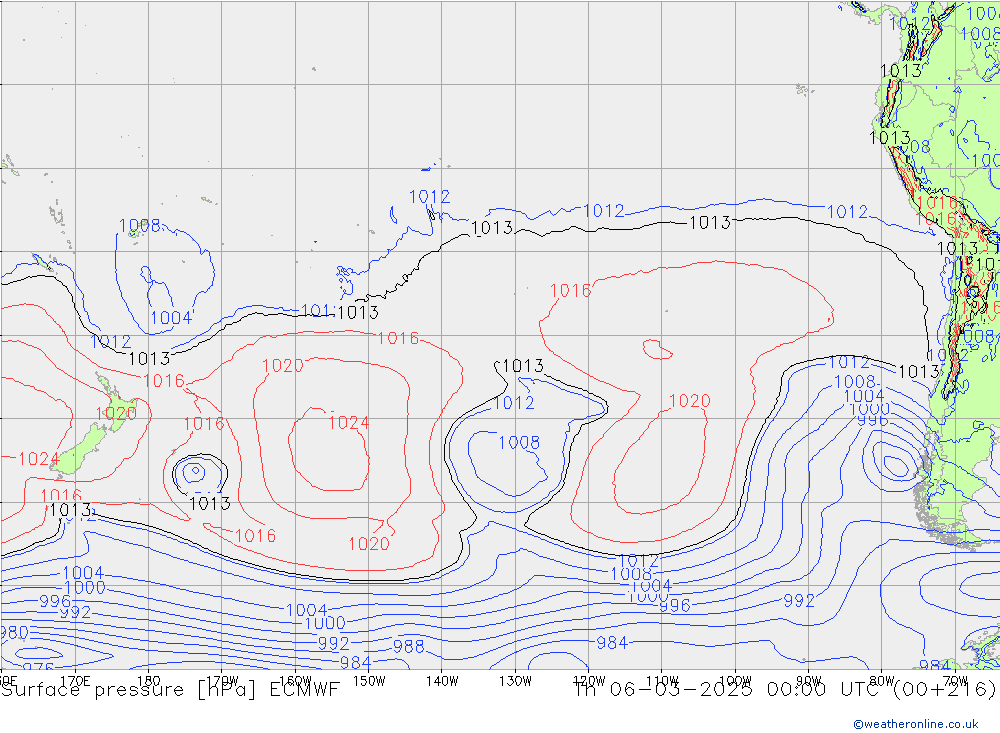This screenshot has height=733, width=1000.
Task: Click the black 1013 label beside the blue 1012 trough label
Action: (523, 366)
